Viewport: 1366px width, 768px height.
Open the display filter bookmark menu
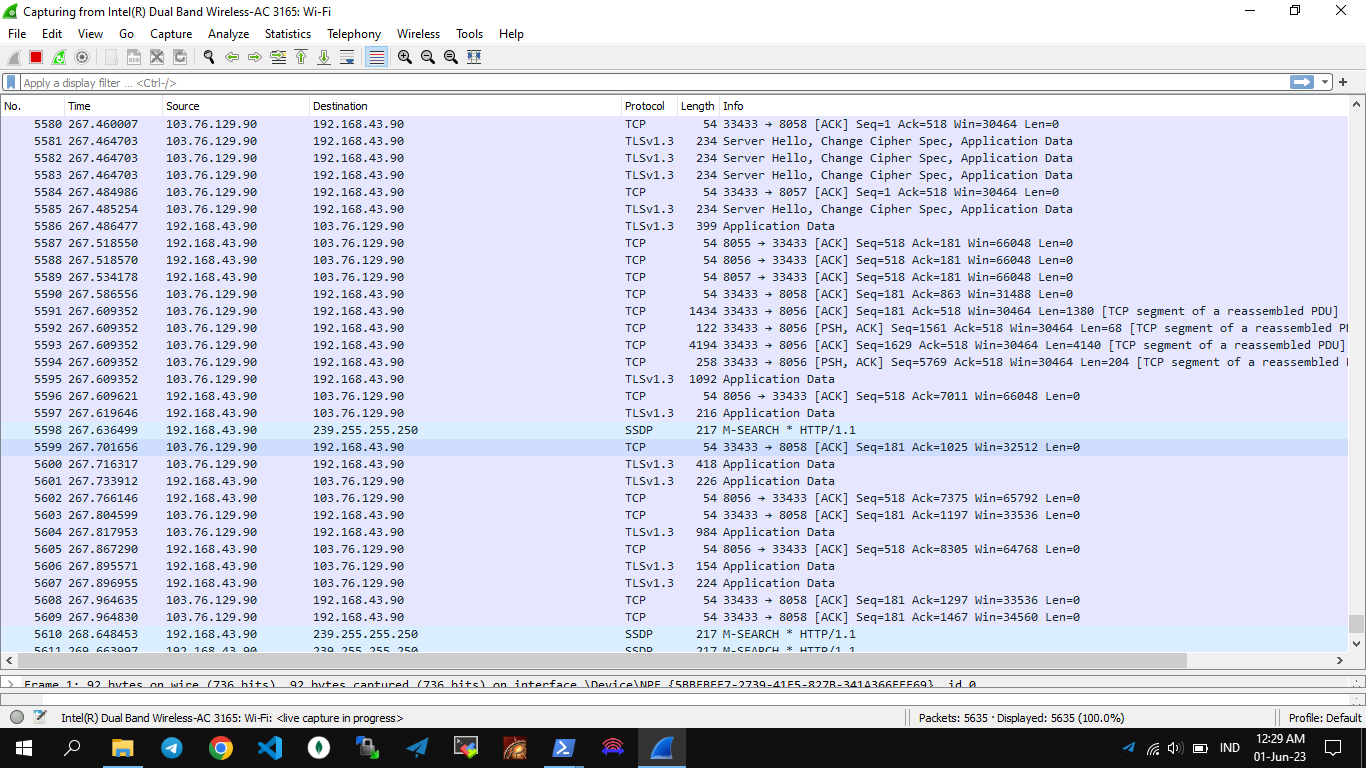[11, 83]
